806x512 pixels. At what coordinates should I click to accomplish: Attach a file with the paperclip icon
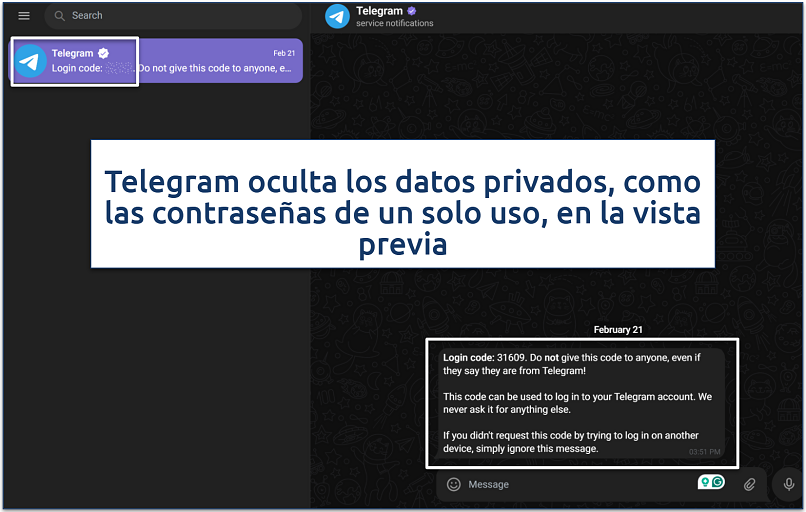(x=750, y=484)
